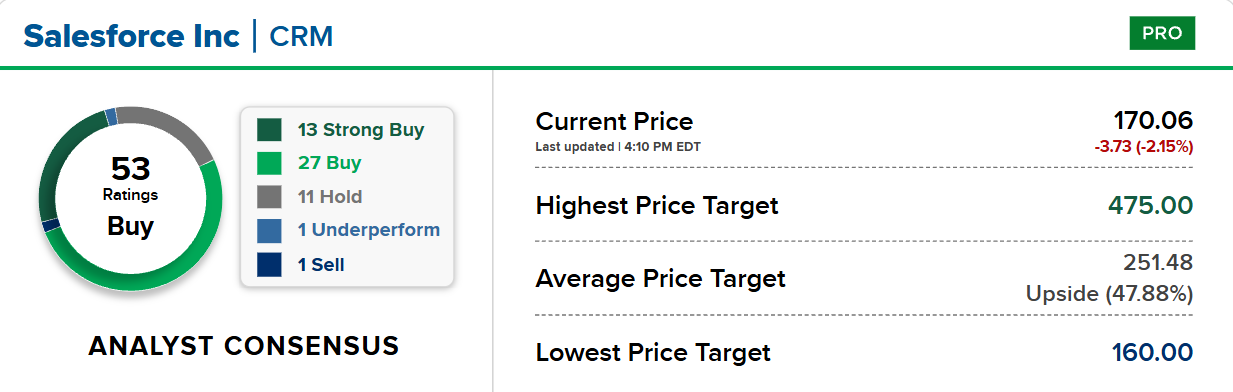The image size is (1233, 392).
Task: Click the 27 Buy legend label
Action: click(329, 163)
